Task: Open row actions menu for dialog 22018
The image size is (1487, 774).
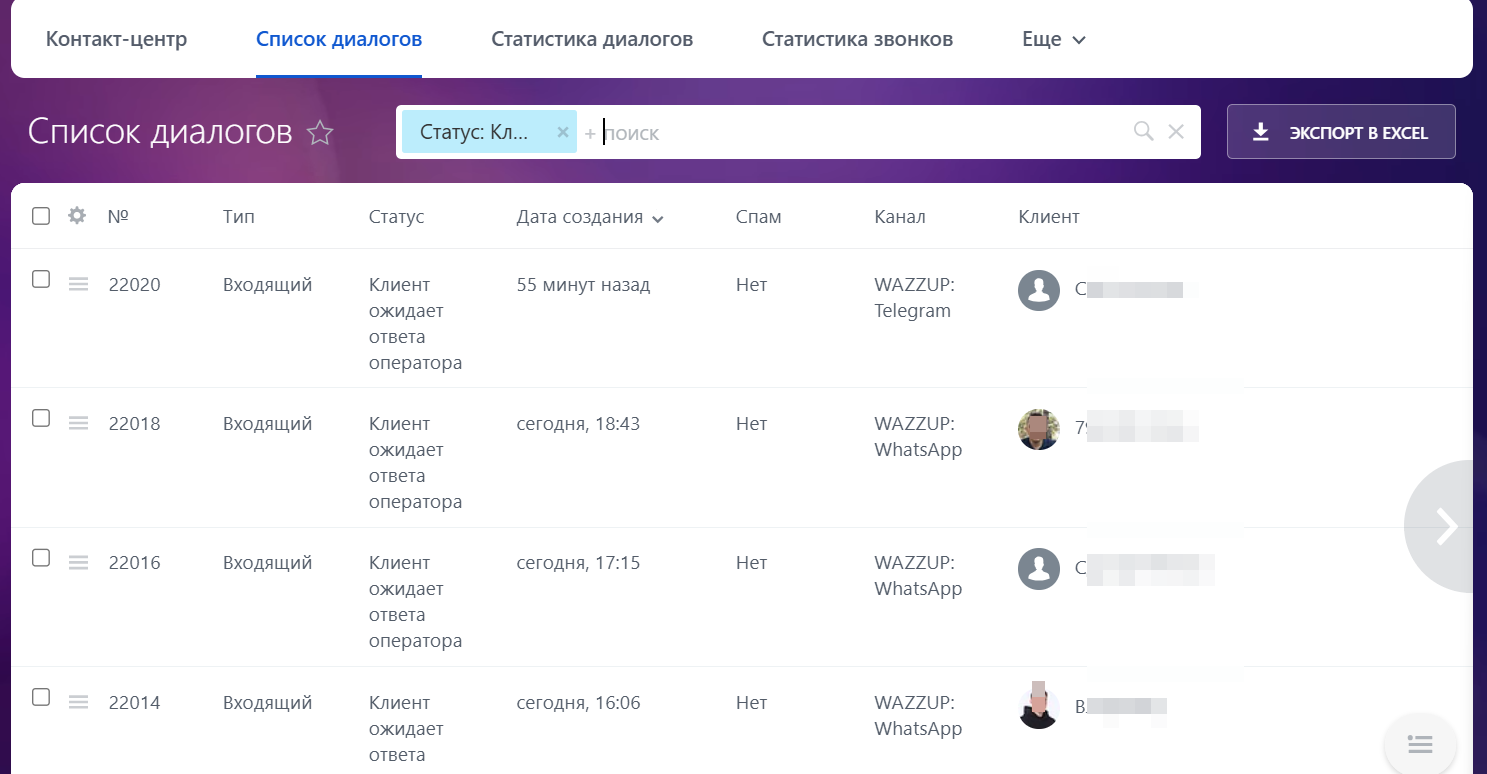Action: (x=78, y=424)
